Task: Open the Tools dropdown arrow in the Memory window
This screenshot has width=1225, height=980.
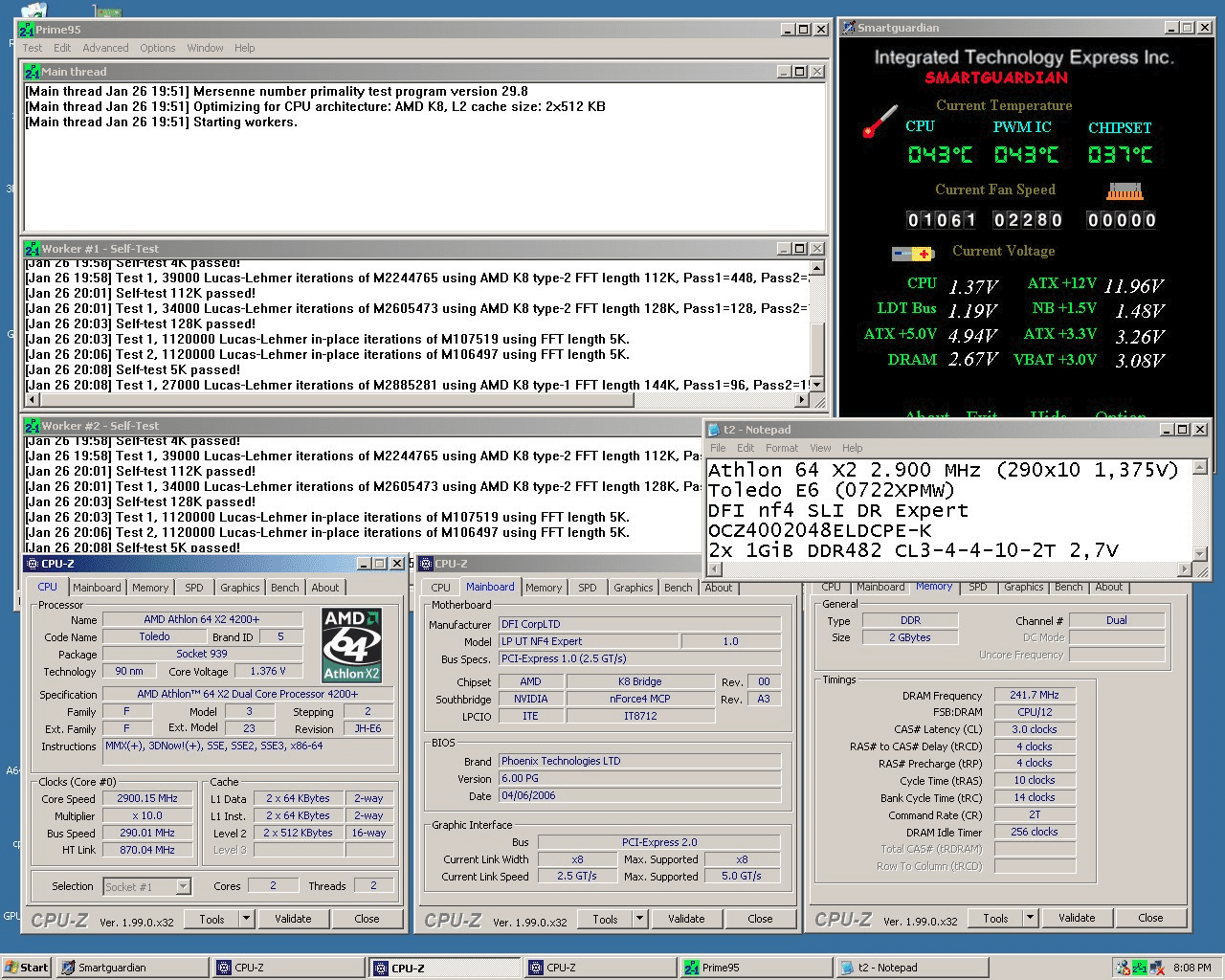Action: click(x=1030, y=918)
